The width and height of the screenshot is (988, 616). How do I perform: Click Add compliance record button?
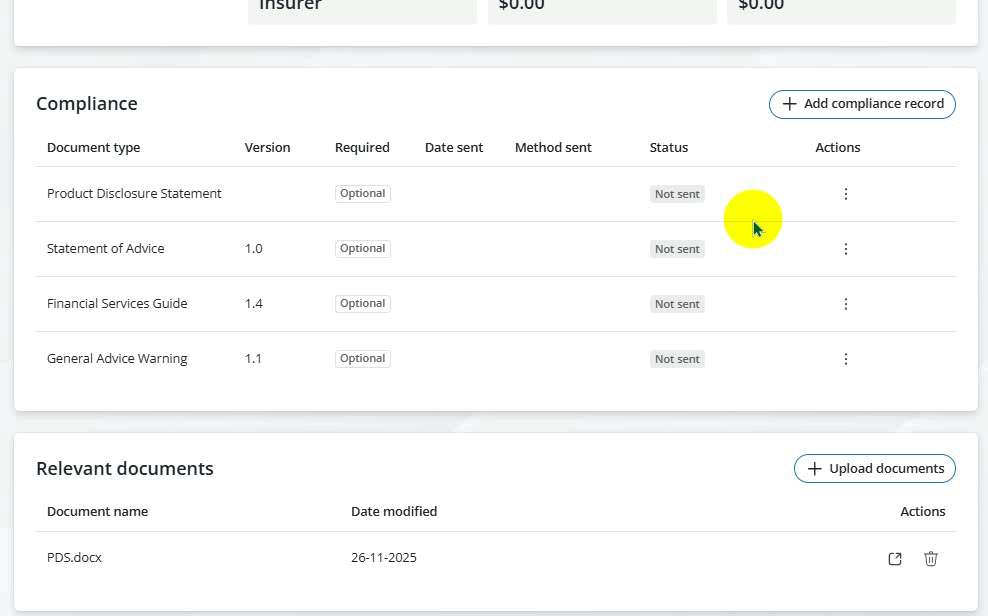click(862, 104)
